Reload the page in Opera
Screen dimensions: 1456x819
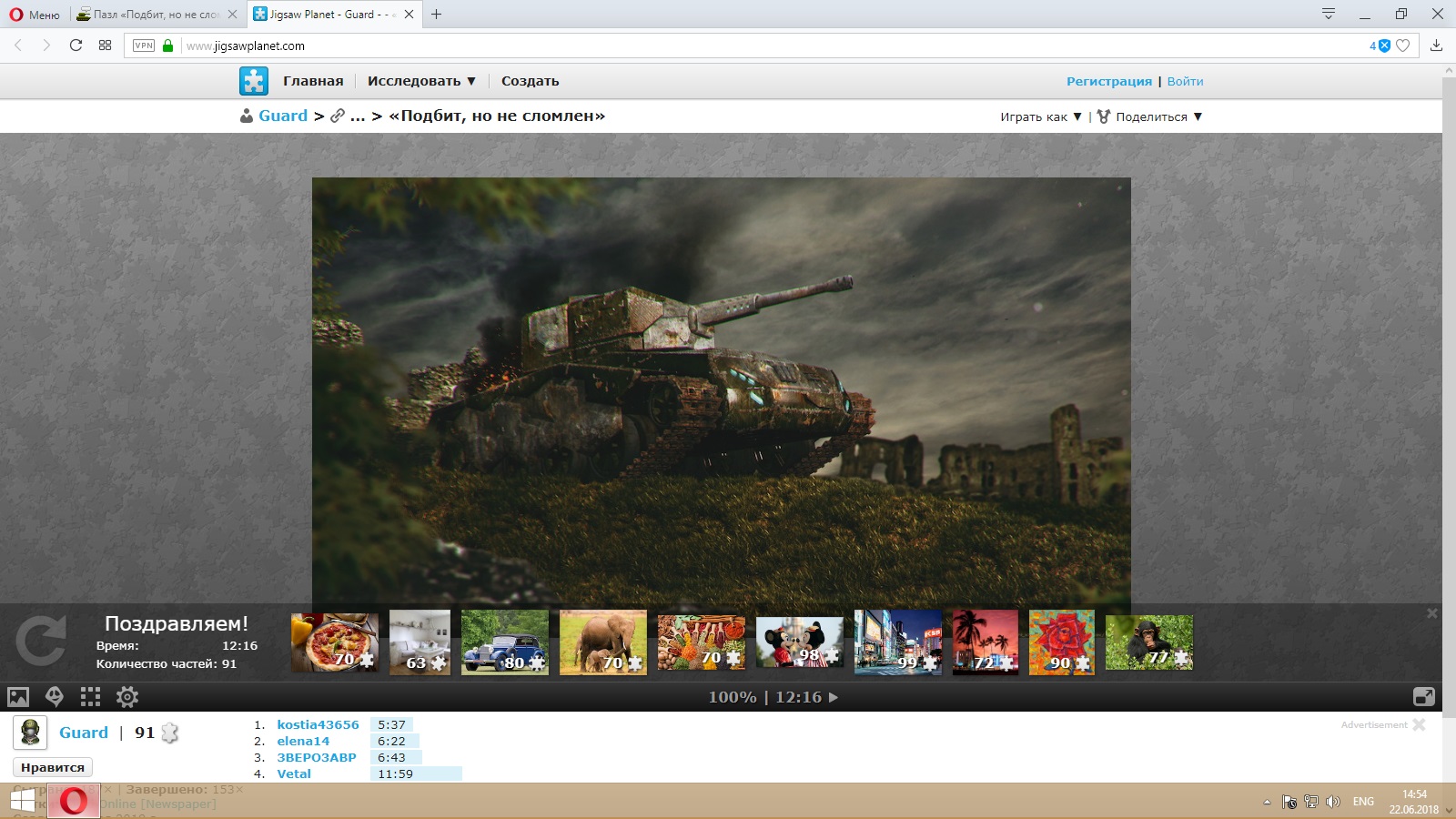tap(76, 45)
